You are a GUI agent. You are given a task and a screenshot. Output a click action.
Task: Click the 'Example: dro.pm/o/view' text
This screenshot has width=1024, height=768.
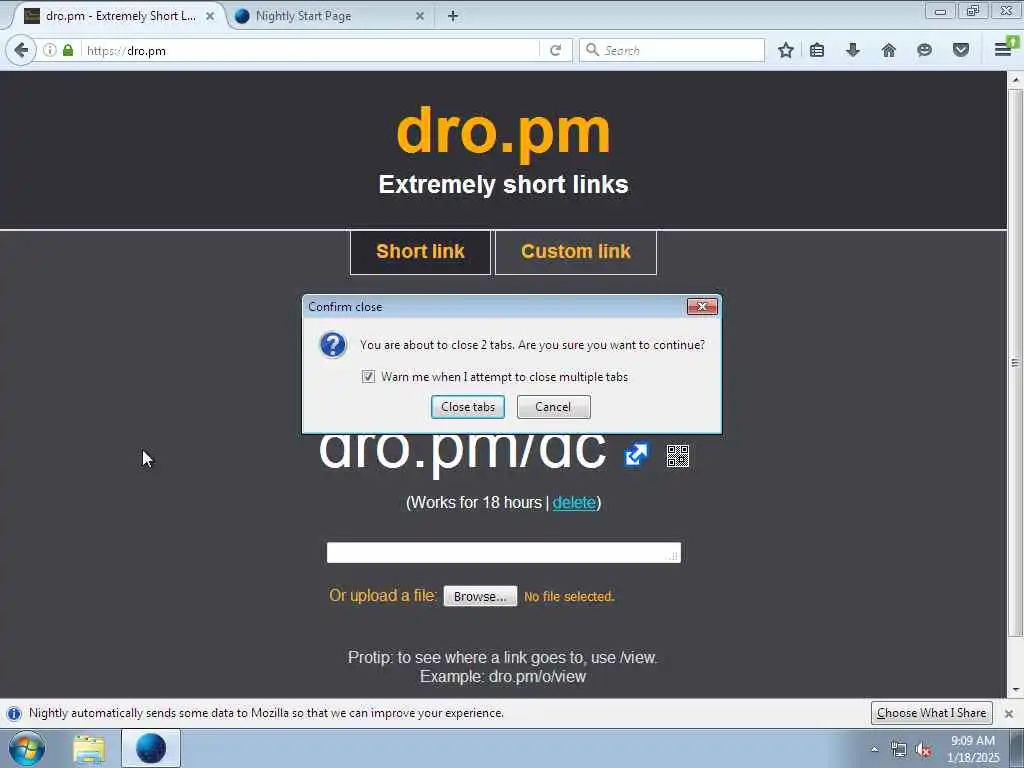pyautogui.click(x=503, y=677)
